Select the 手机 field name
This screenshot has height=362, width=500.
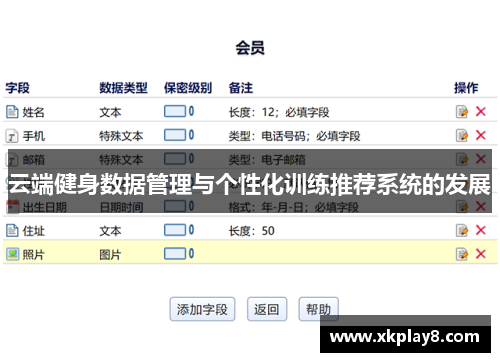(x=33, y=136)
